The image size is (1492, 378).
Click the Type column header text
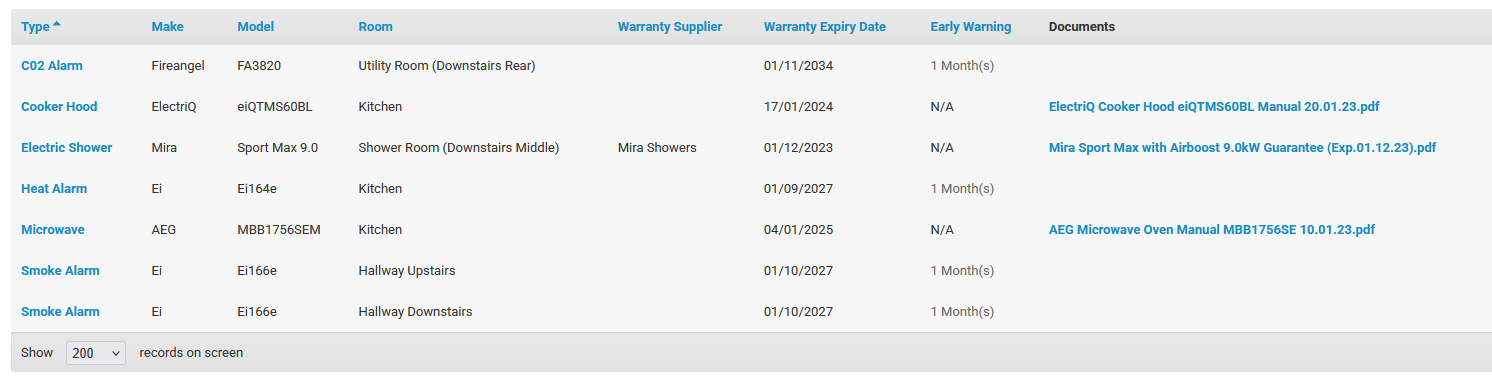[x=35, y=27]
